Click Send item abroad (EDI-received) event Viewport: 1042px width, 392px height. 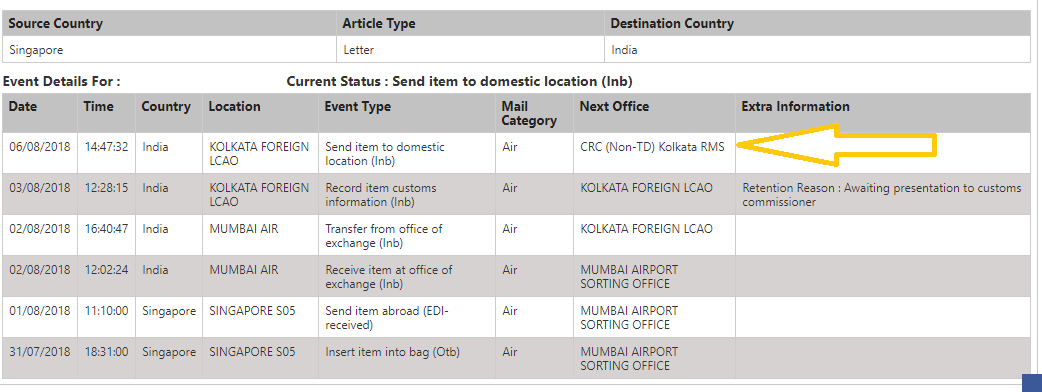387,318
